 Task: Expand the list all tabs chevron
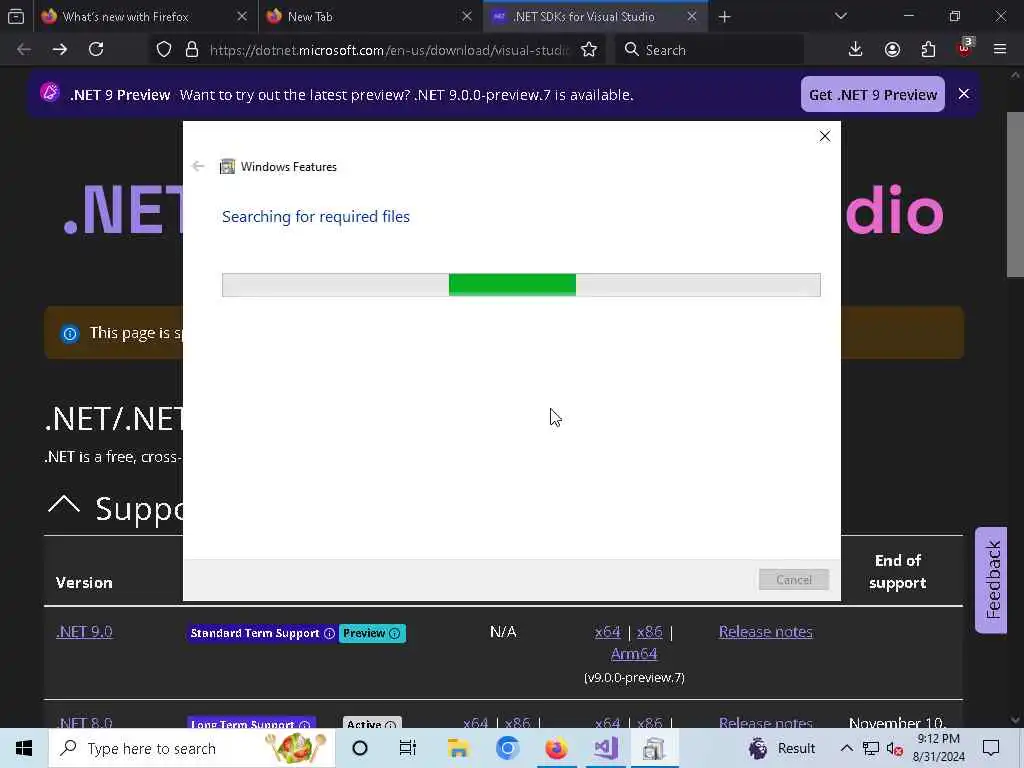tap(840, 16)
